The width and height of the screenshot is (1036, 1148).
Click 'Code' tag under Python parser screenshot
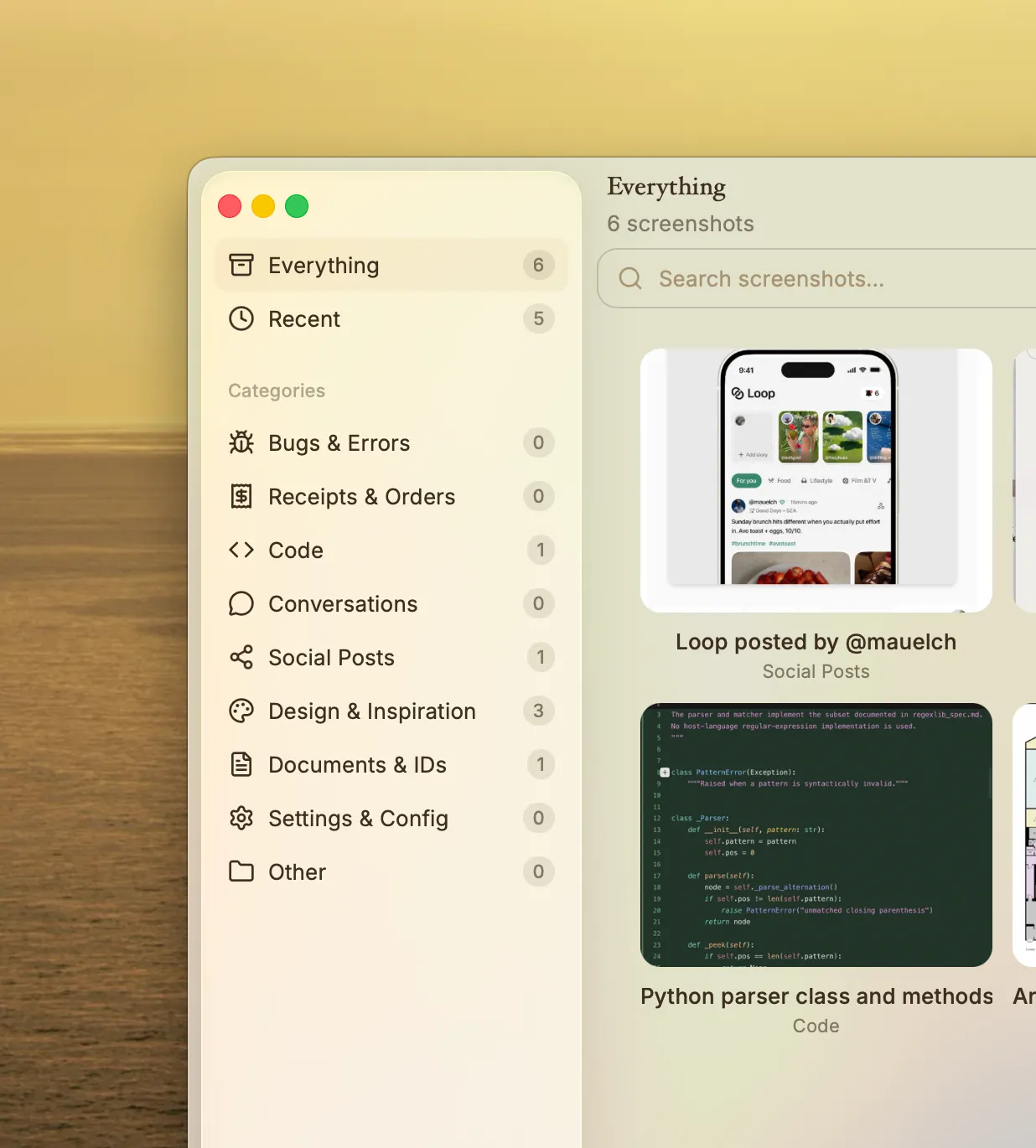(816, 1026)
